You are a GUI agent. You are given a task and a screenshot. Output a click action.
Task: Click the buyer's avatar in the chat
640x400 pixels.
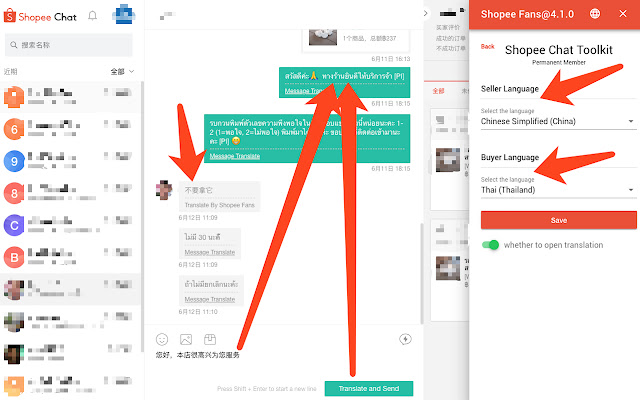pyautogui.click(x=164, y=190)
